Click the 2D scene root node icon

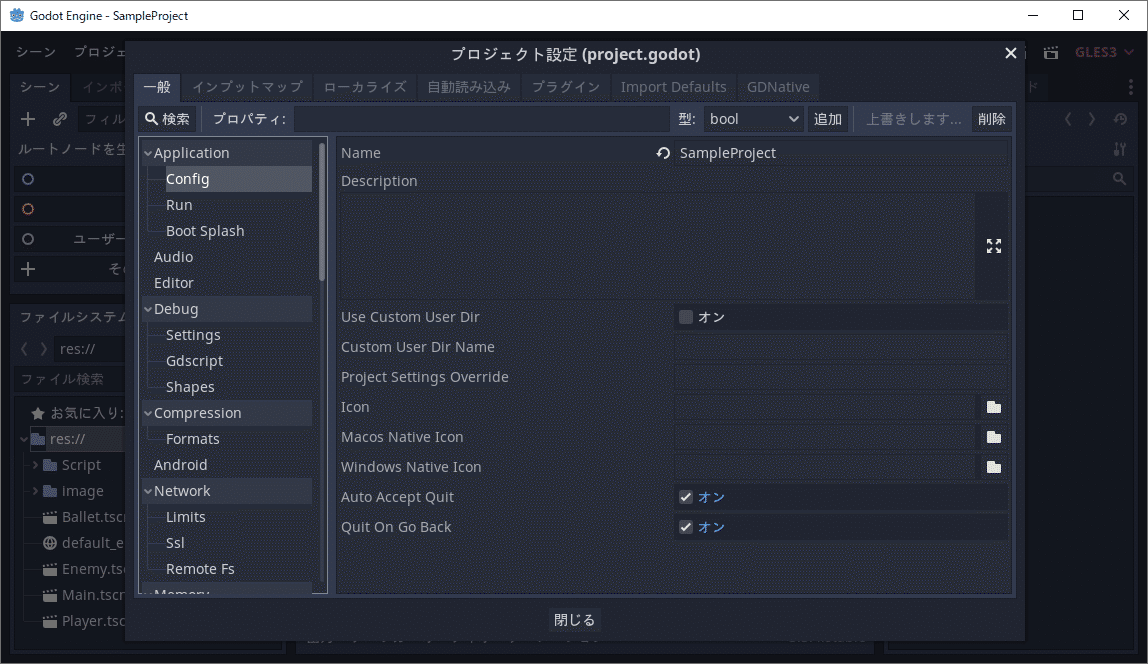click(x=28, y=179)
